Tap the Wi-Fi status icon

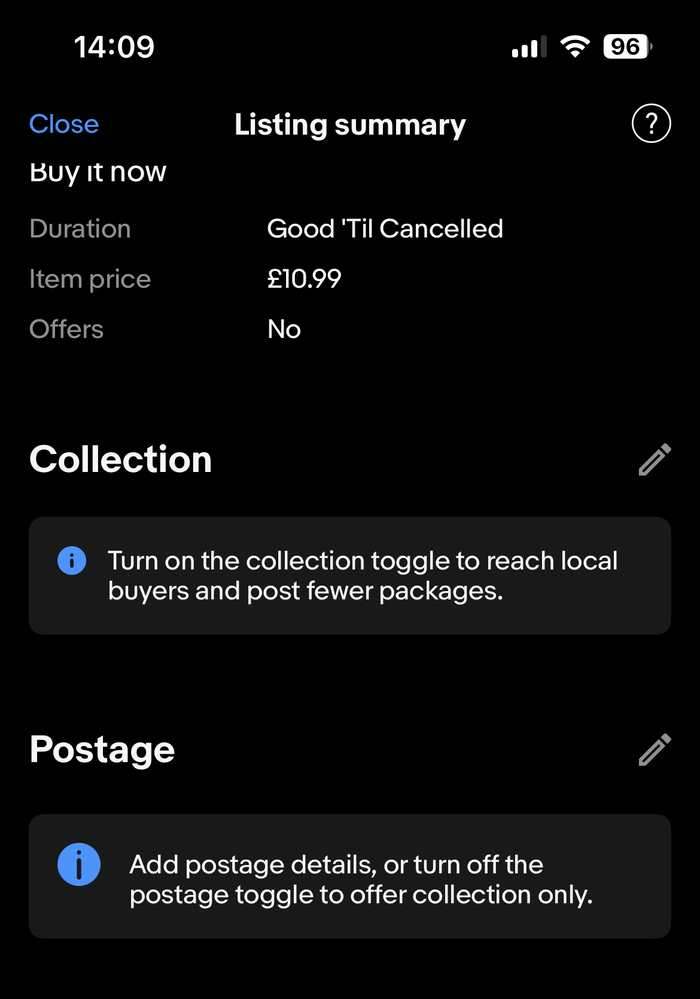click(x=575, y=47)
